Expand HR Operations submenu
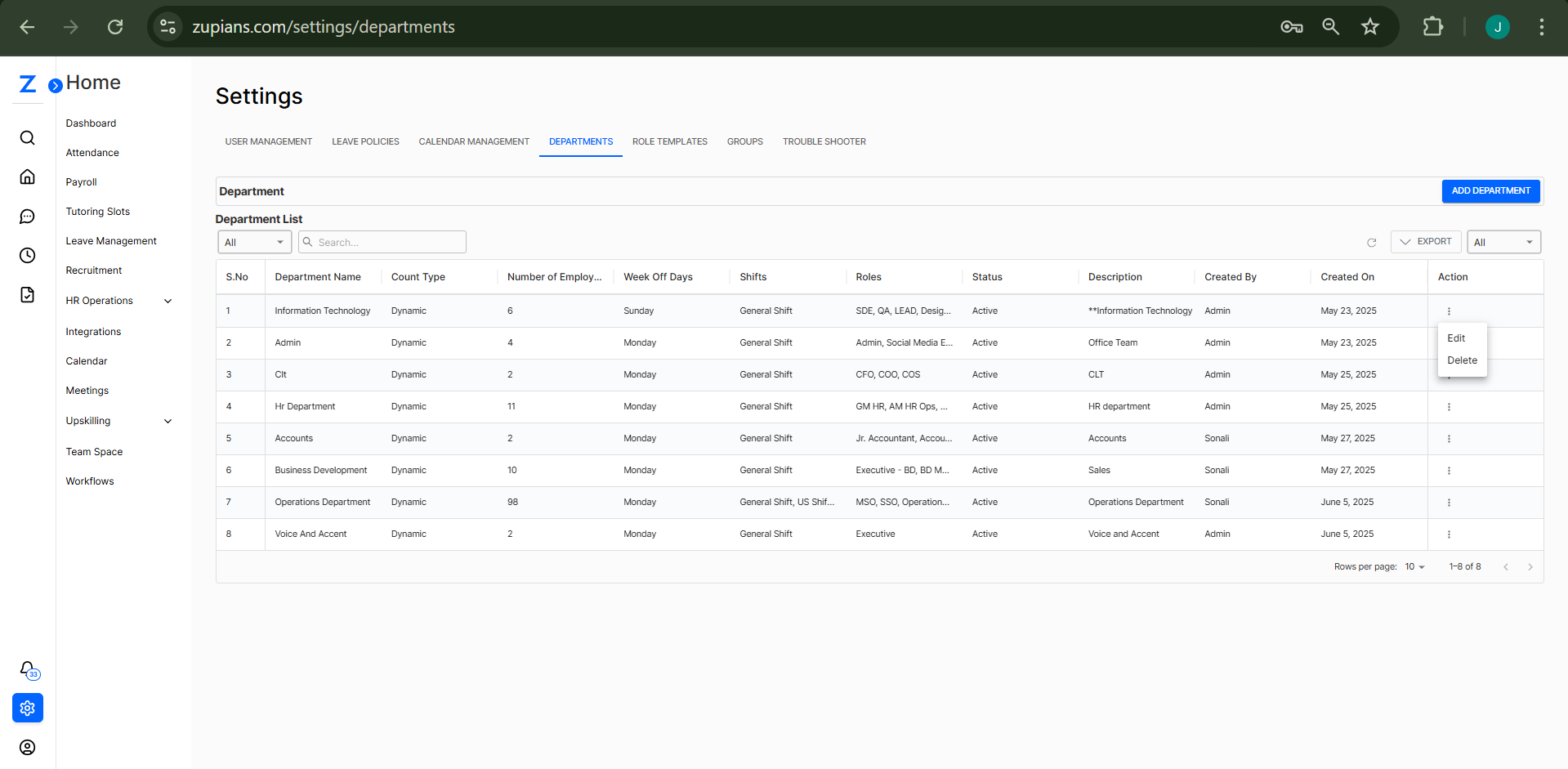 point(168,301)
